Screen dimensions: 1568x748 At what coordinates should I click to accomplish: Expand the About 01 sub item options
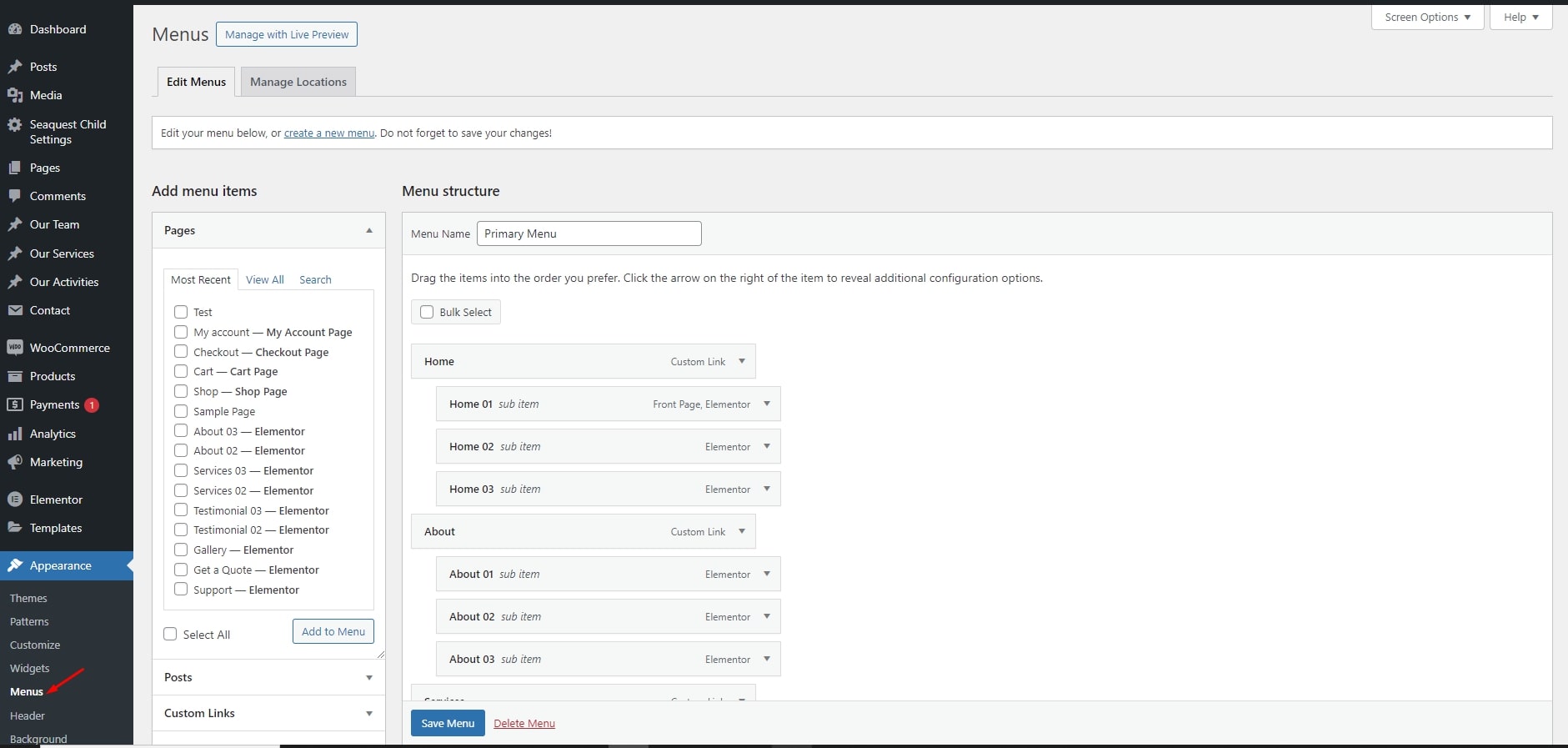pyautogui.click(x=767, y=574)
